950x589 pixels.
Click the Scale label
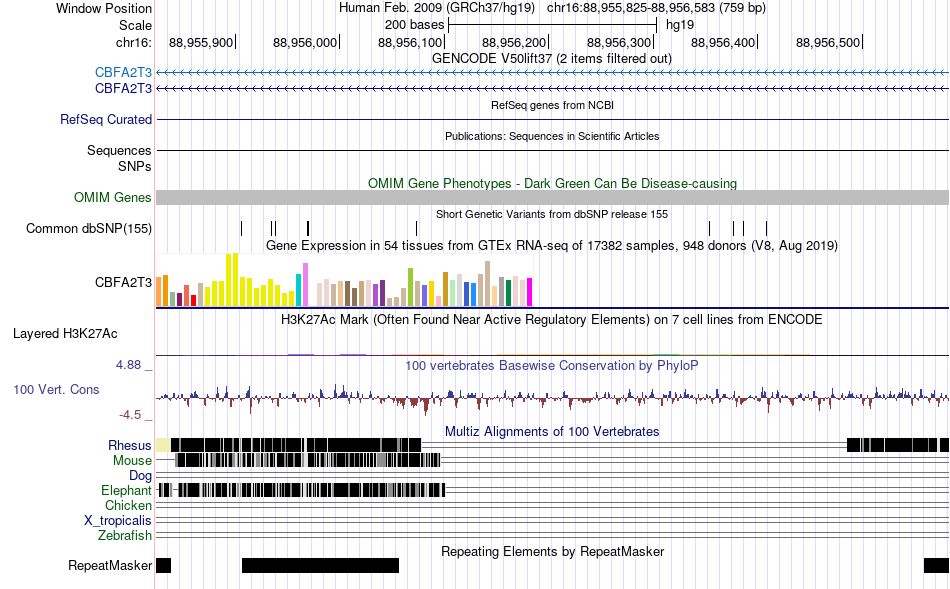(x=135, y=25)
